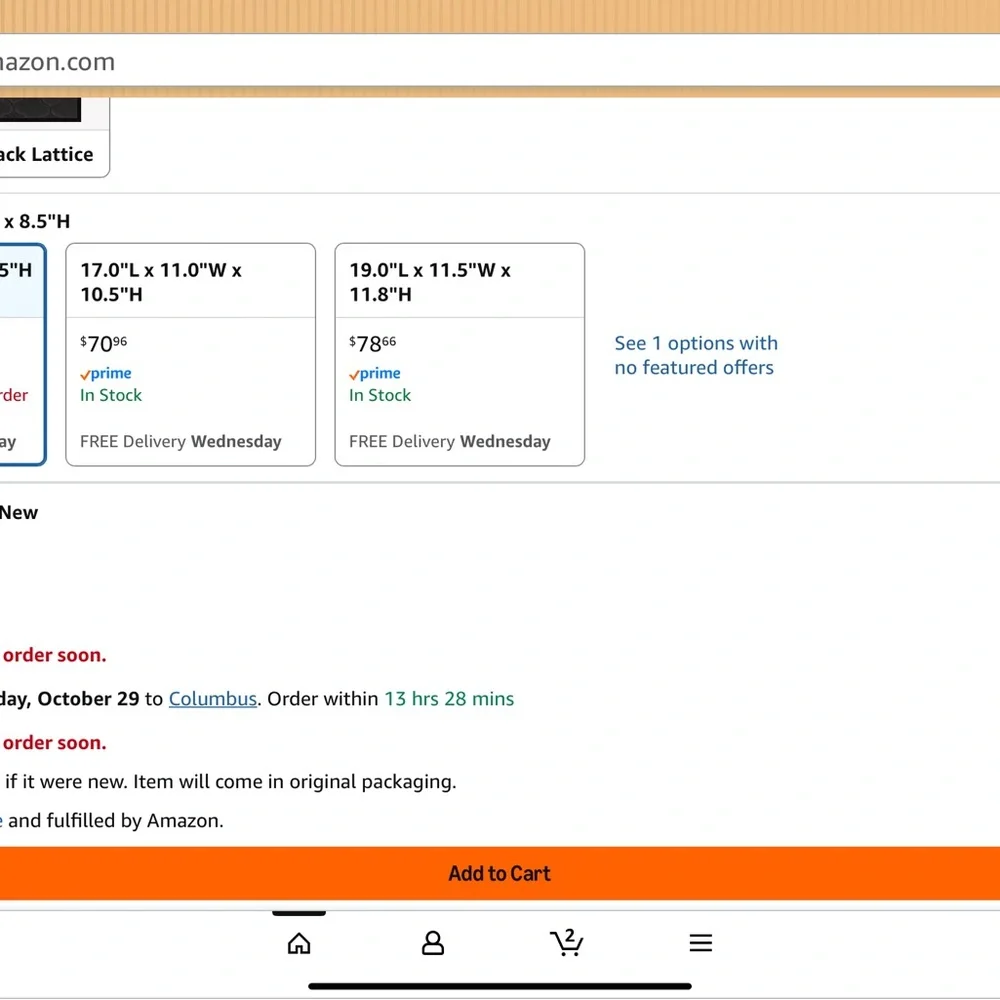Viewport: 1000px width, 1000px height.
Task: Open 'See 1 options with no featured offers'
Action: pos(696,355)
